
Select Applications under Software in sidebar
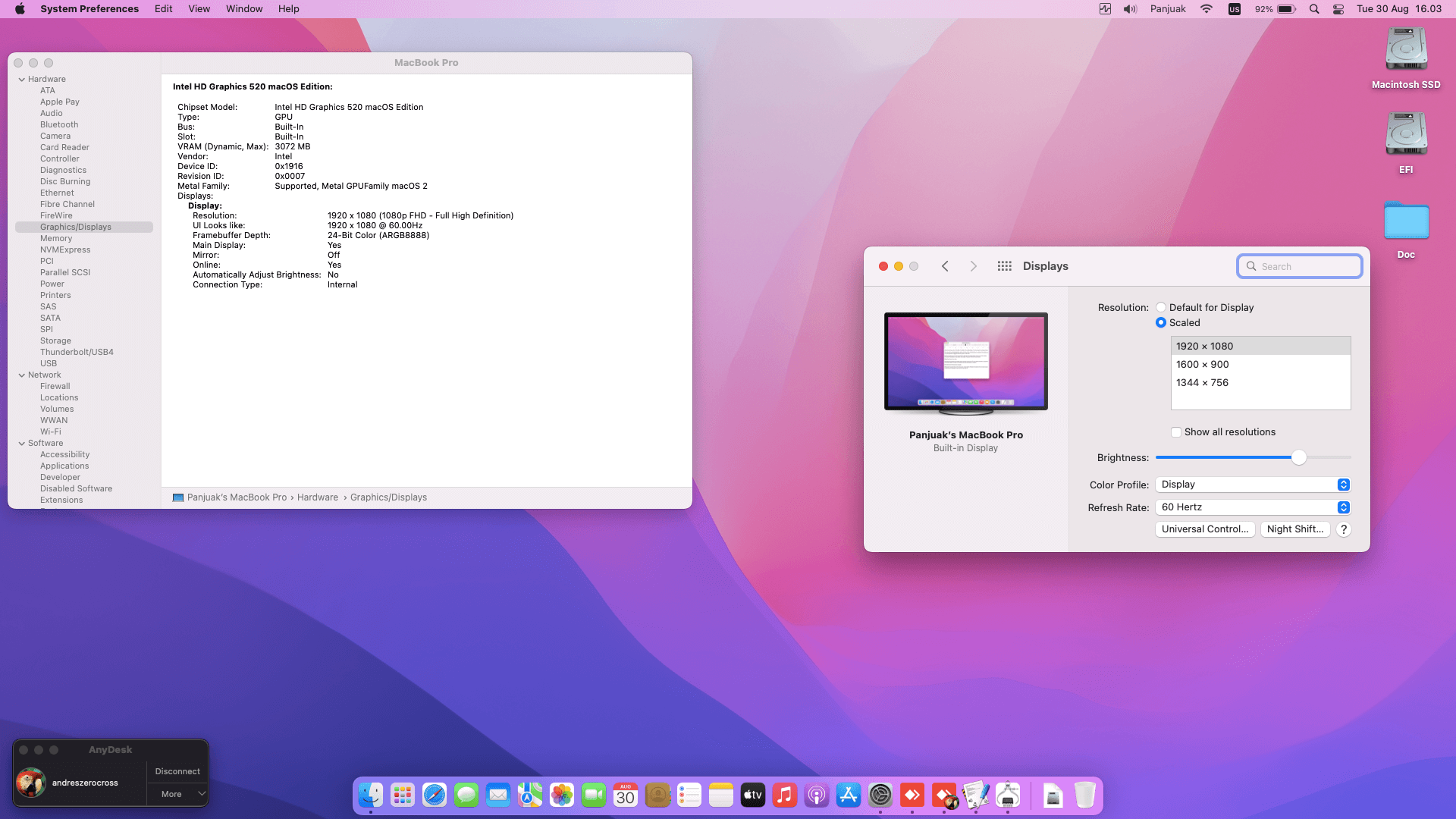(64, 466)
